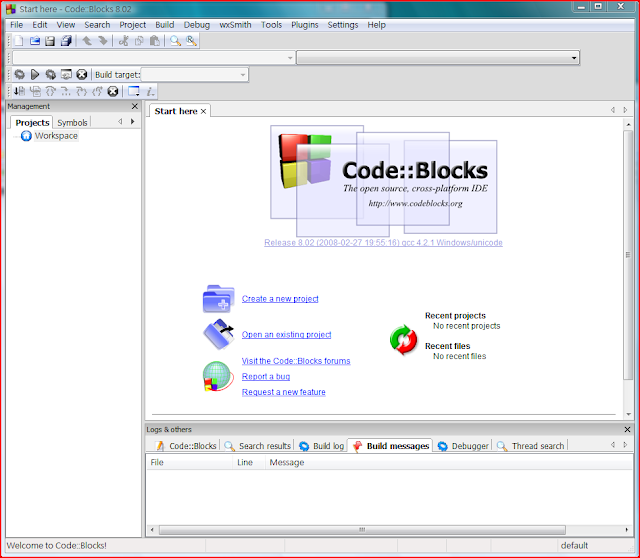Click the Open an existing project link
Viewport: 640px width, 558px height.
click(286, 335)
